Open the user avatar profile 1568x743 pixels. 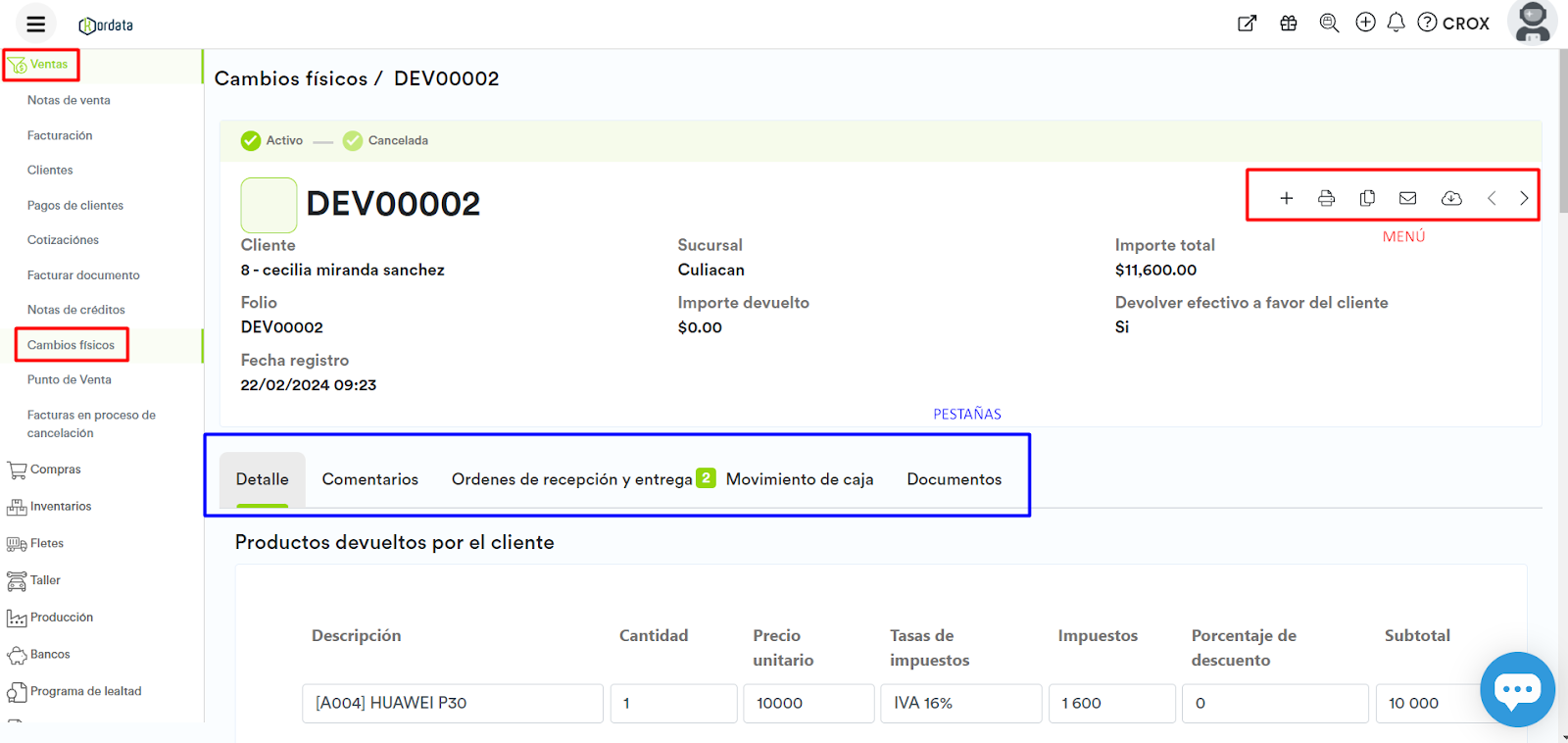coord(1532,23)
